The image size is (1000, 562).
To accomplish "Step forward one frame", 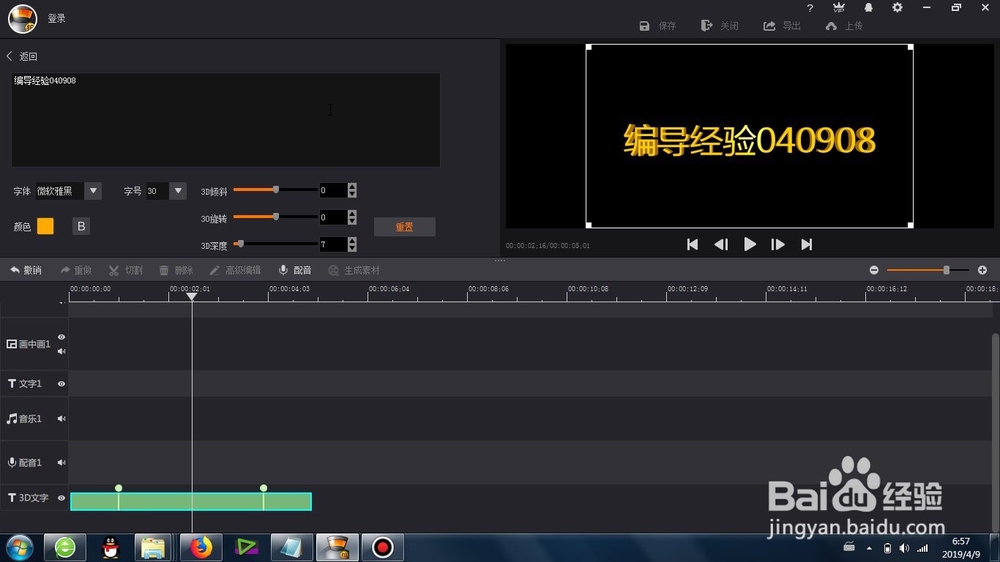I will (777, 244).
